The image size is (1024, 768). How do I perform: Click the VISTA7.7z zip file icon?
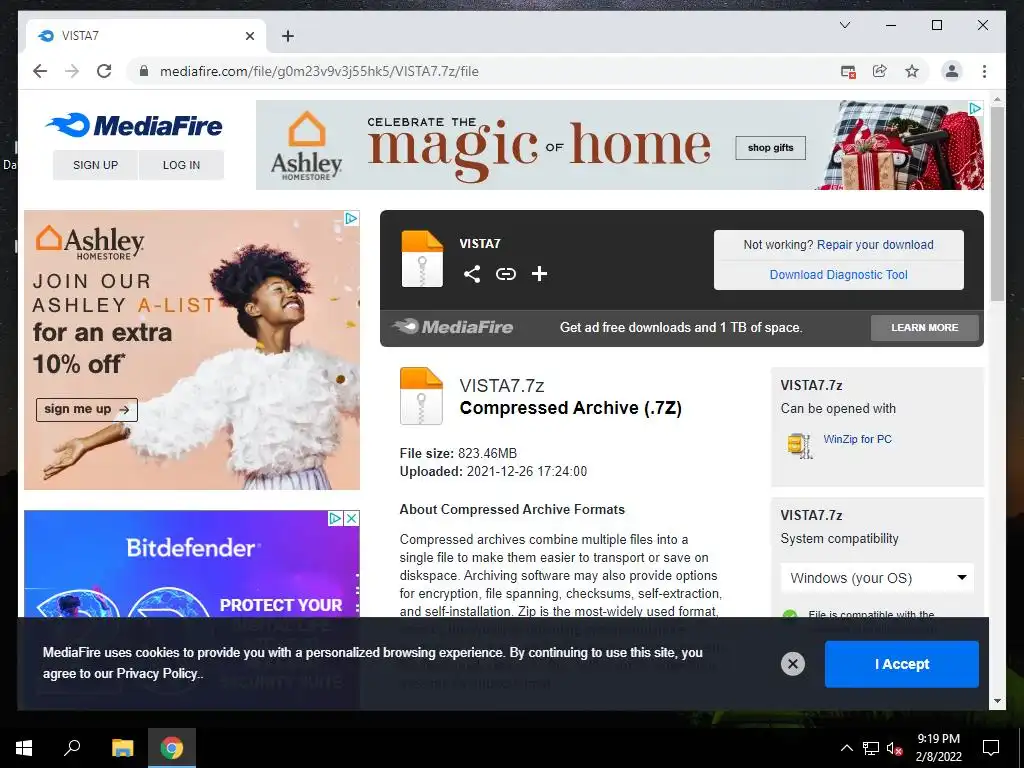421,396
